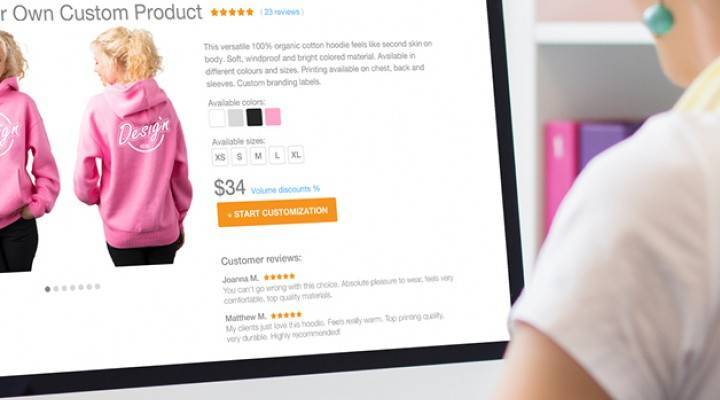Click the first carousel dot indicator
This screenshot has width=720, height=400.
pyautogui.click(x=47, y=289)
